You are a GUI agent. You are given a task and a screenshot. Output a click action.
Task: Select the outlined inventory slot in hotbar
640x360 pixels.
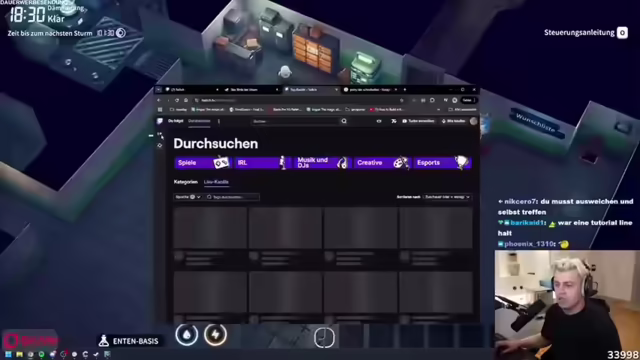click(x=324, y=337)
